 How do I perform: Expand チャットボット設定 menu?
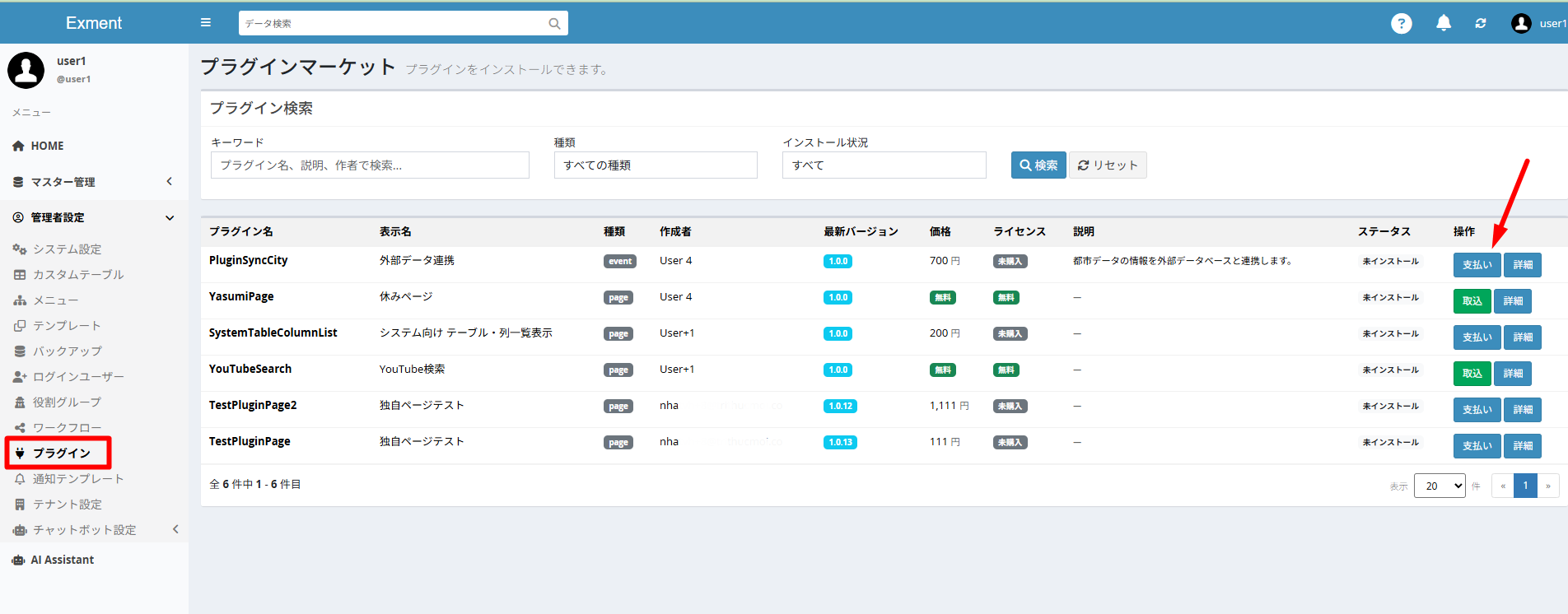click(x=94, y=530)
